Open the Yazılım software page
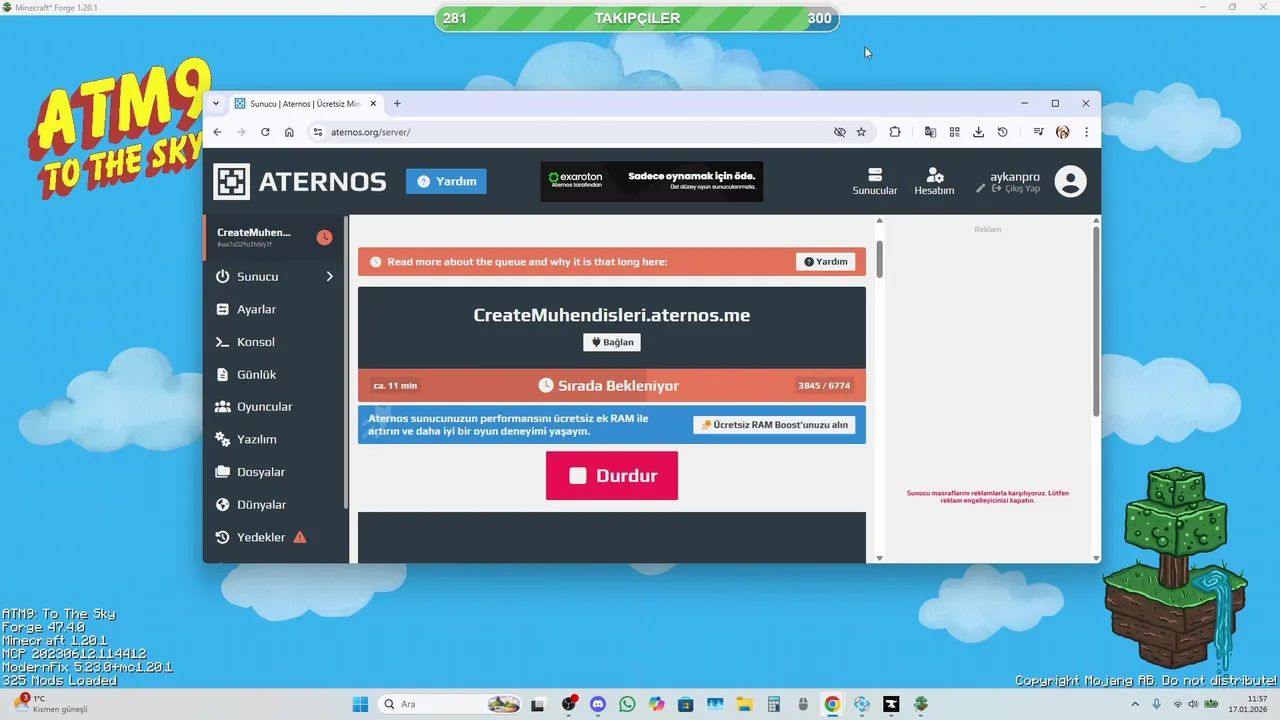 (275, 439)
